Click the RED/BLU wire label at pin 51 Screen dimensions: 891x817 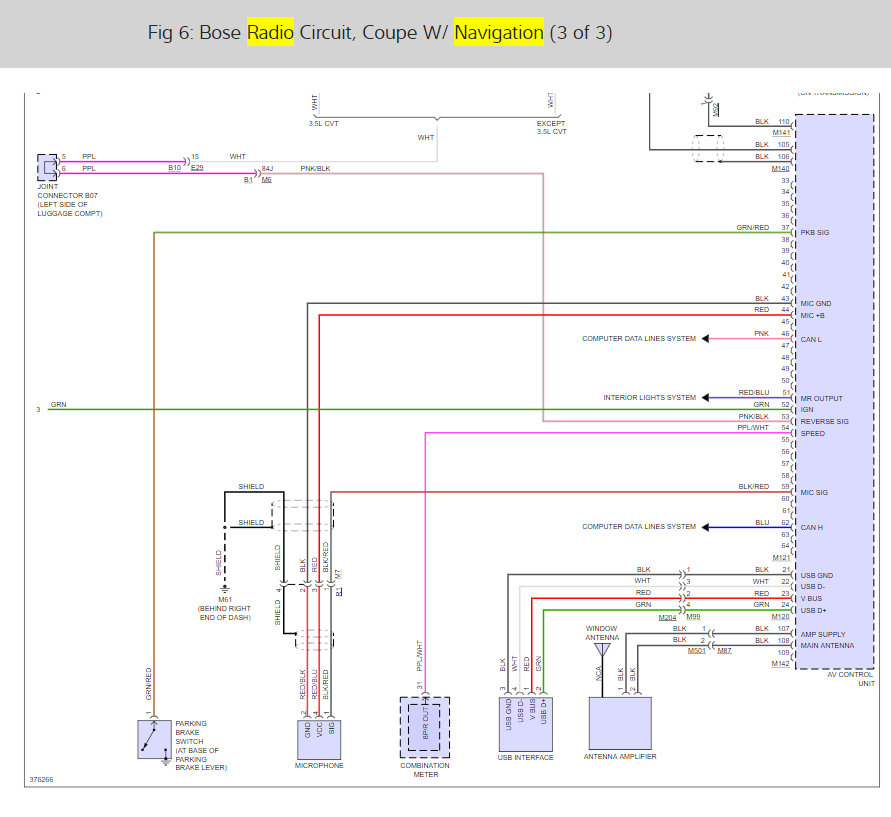click(x=753, y=393)
